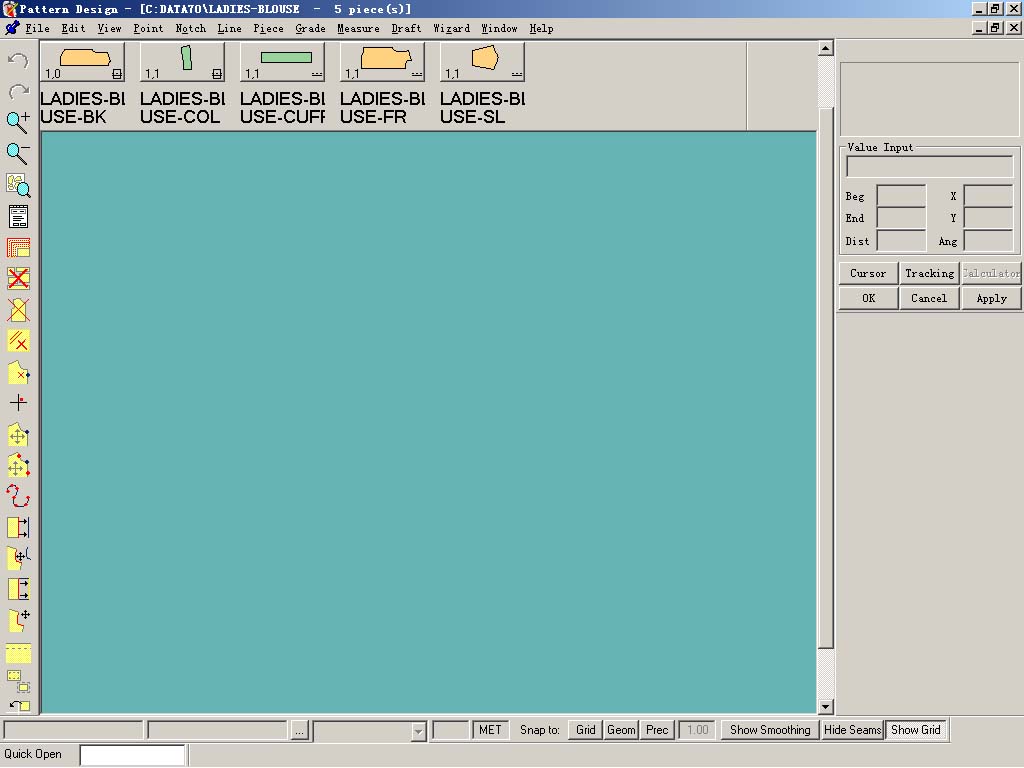Click the Cursor button
The width and height of the screenshot is (1024, 768).
coord(868,273)
